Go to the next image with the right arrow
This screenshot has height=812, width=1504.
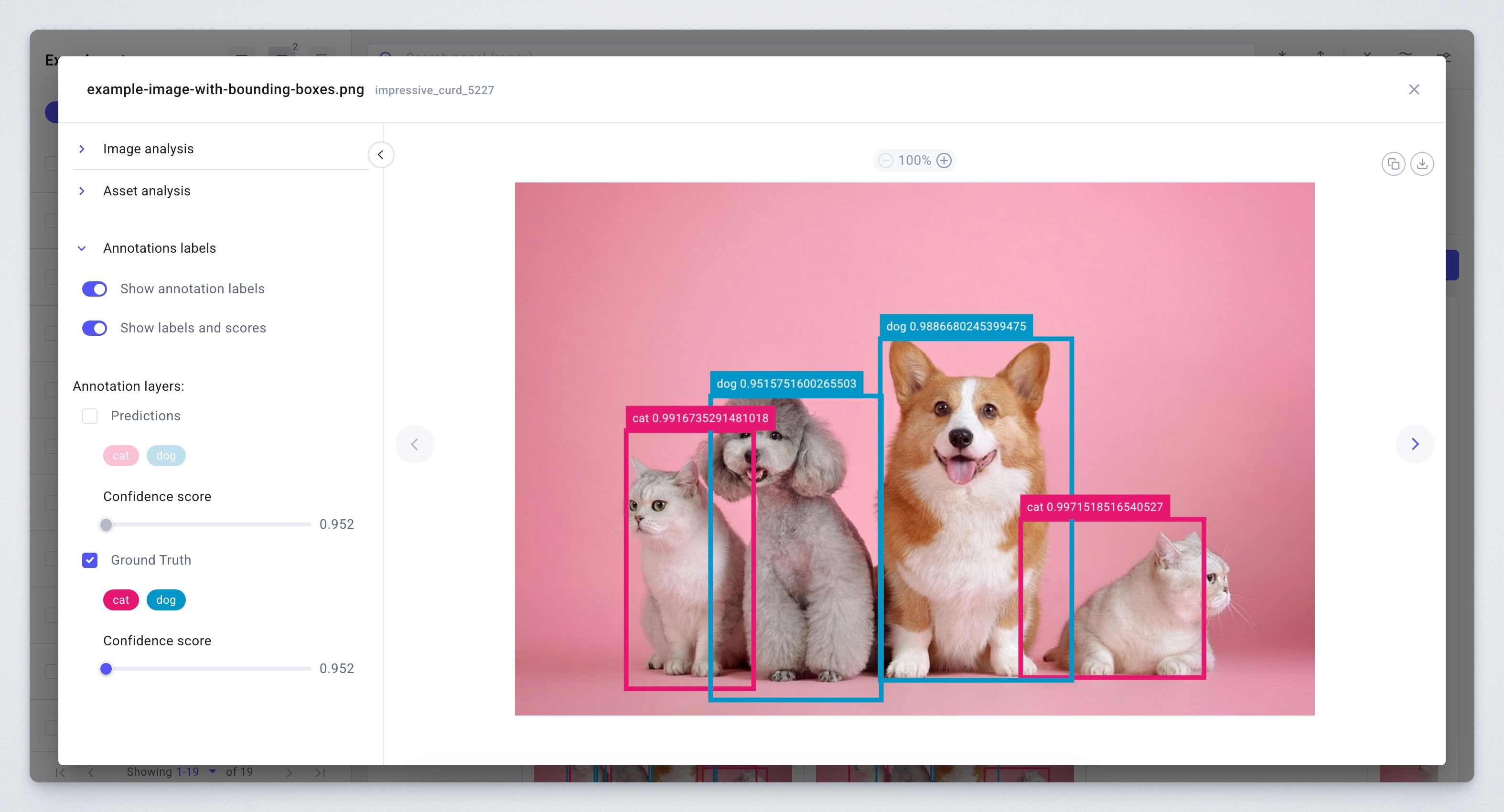click(x=1415, y=444)
